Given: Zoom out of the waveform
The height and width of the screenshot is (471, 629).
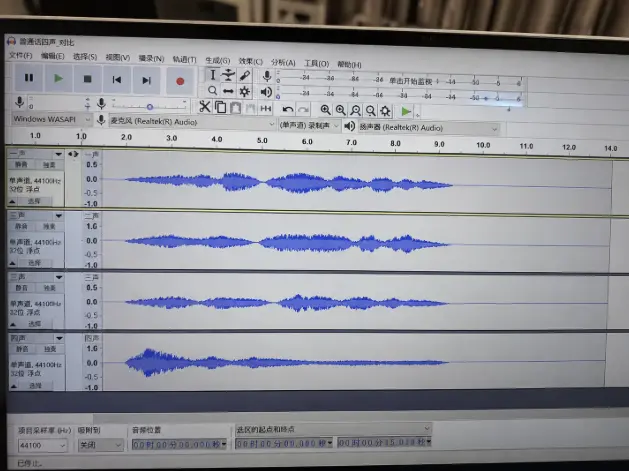Looking at the screenshot, I should click(x=341, y=110).
